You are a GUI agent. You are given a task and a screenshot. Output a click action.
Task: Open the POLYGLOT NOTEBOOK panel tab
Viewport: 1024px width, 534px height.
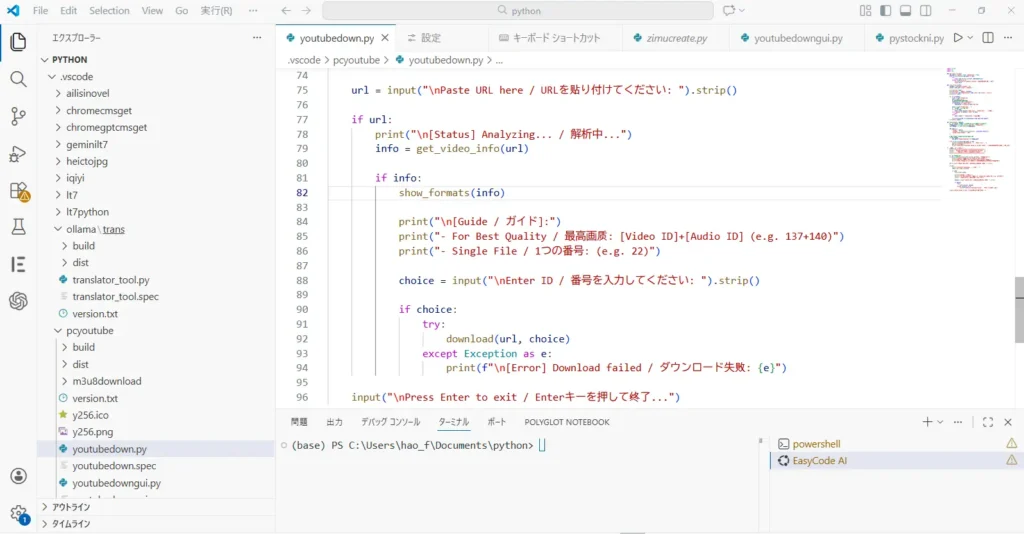[567, 422]
